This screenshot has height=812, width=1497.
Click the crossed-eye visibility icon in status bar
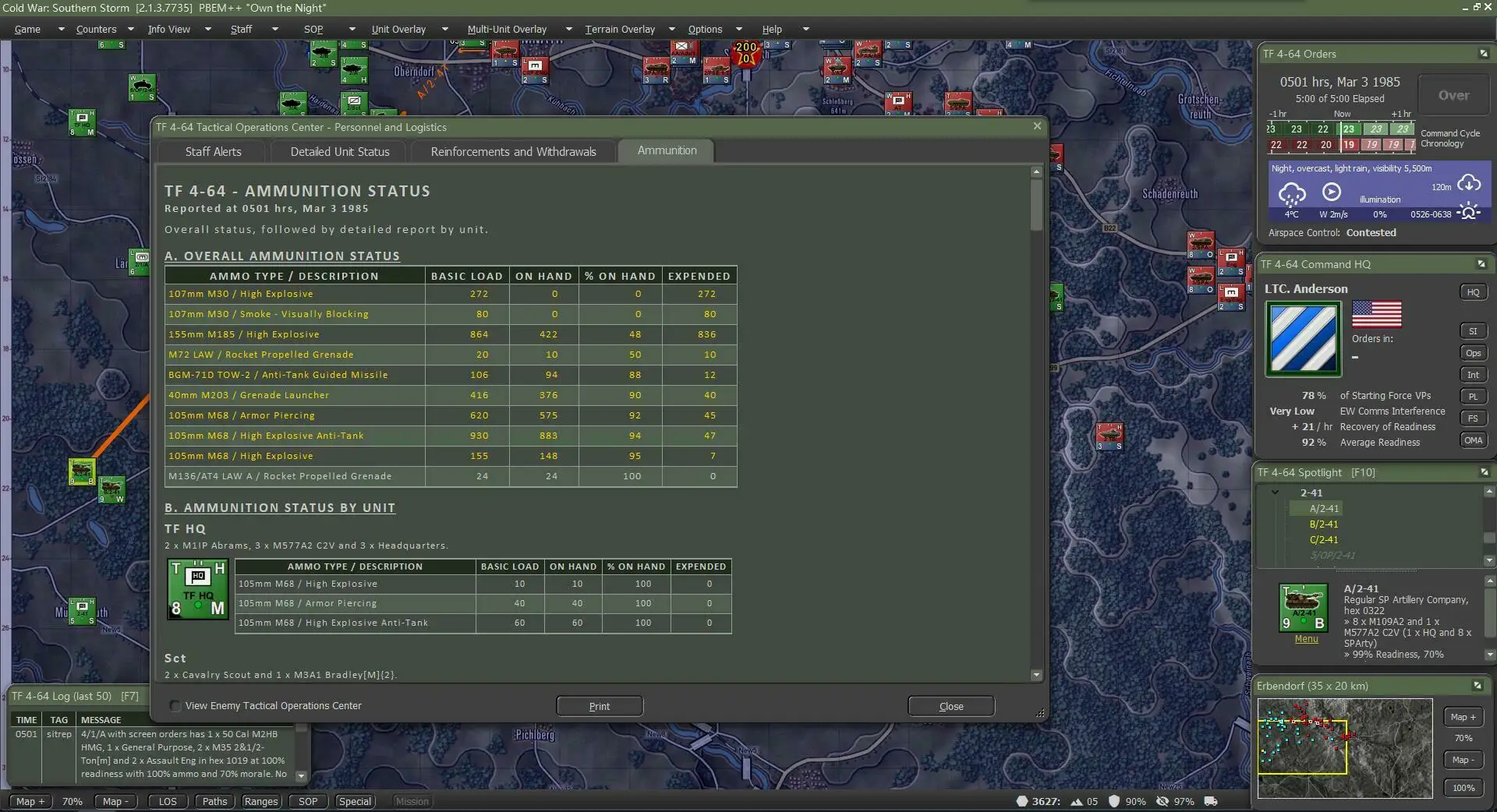pos(1163,801)
